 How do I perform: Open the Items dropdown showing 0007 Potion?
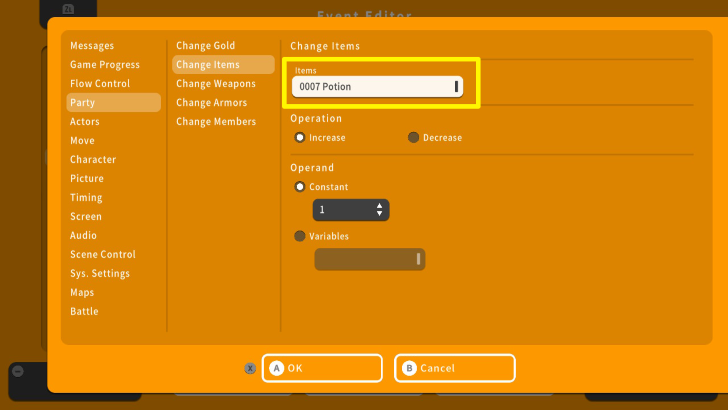click(377, 86)
